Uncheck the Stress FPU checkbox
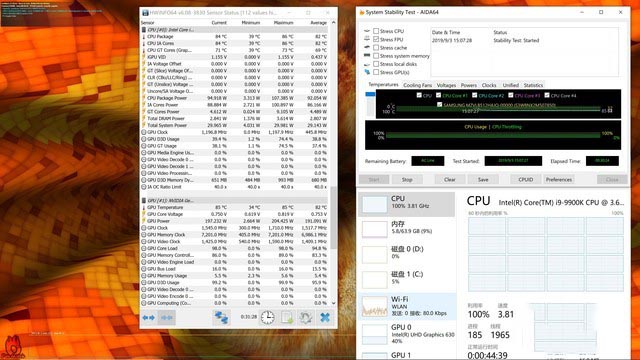The width and height of the screenshot is (640, 360). click(x=376, y=39)
